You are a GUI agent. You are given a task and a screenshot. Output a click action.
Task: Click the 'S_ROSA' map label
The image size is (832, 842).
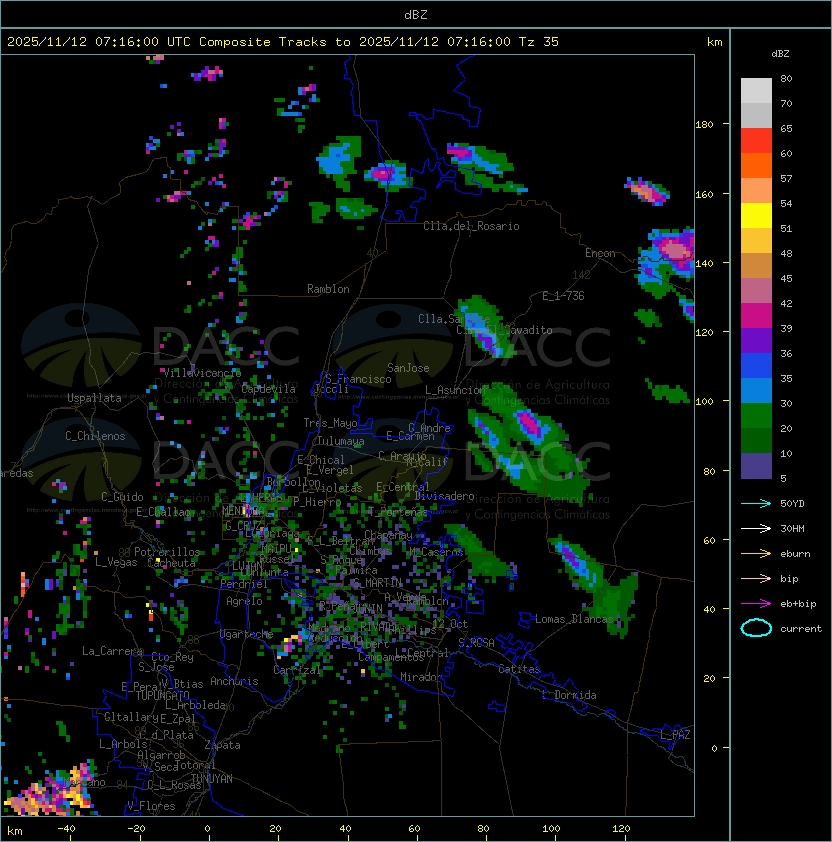point(476,643)
